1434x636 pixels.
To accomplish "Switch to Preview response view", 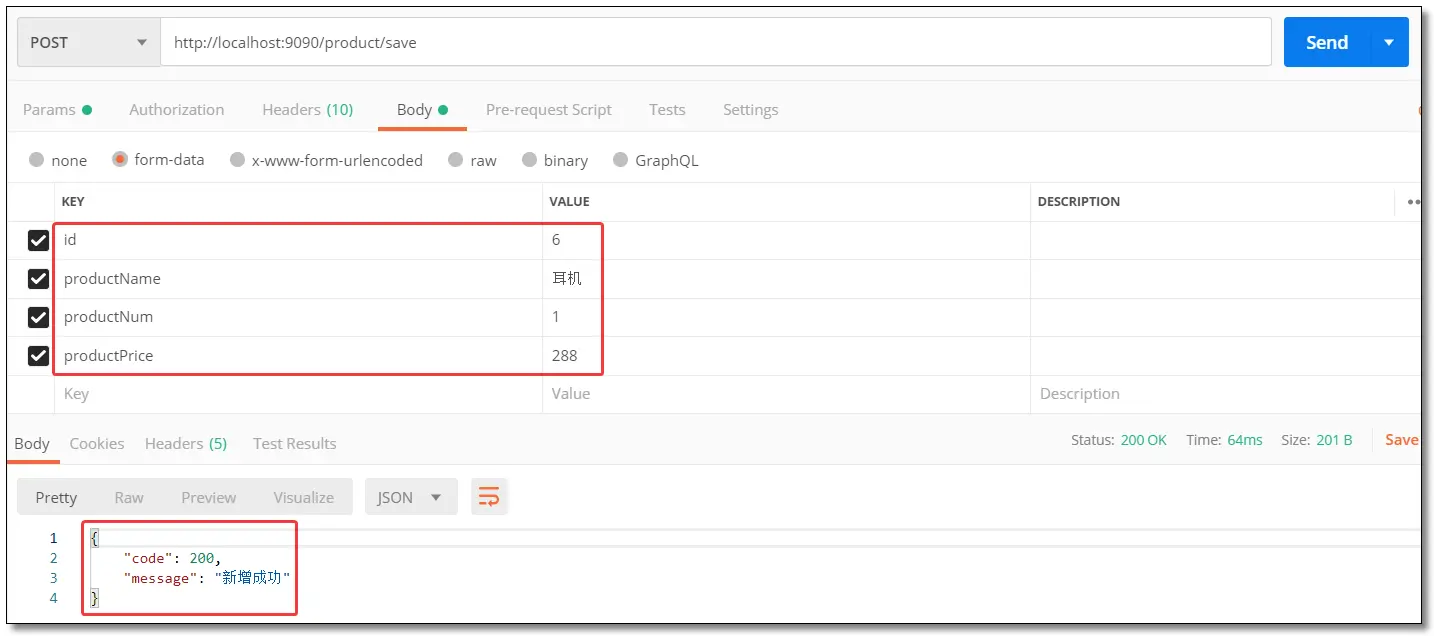I will [209, 497].
